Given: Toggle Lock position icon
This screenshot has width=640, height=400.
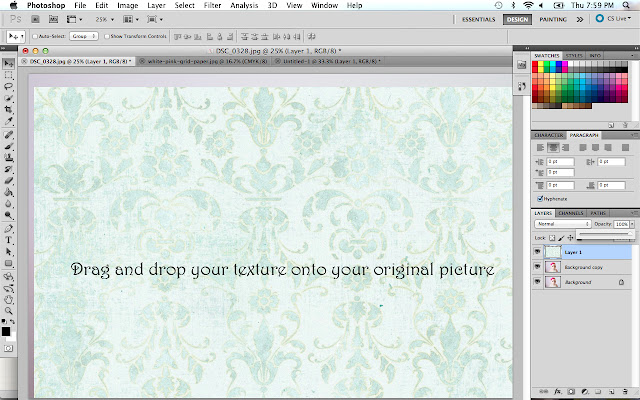Looking at the screenshot, I should click(x=571, y=238).
